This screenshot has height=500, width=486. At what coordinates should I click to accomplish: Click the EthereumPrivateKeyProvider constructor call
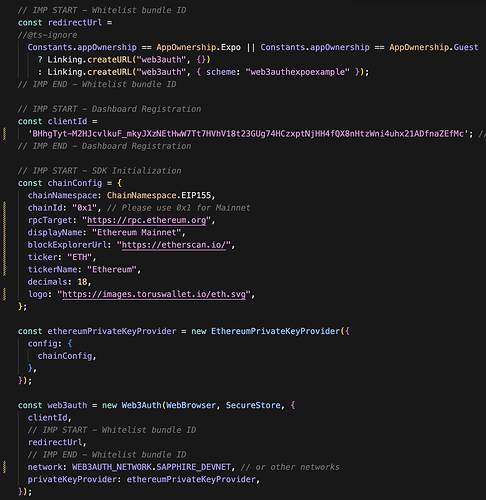pos(275,331)
